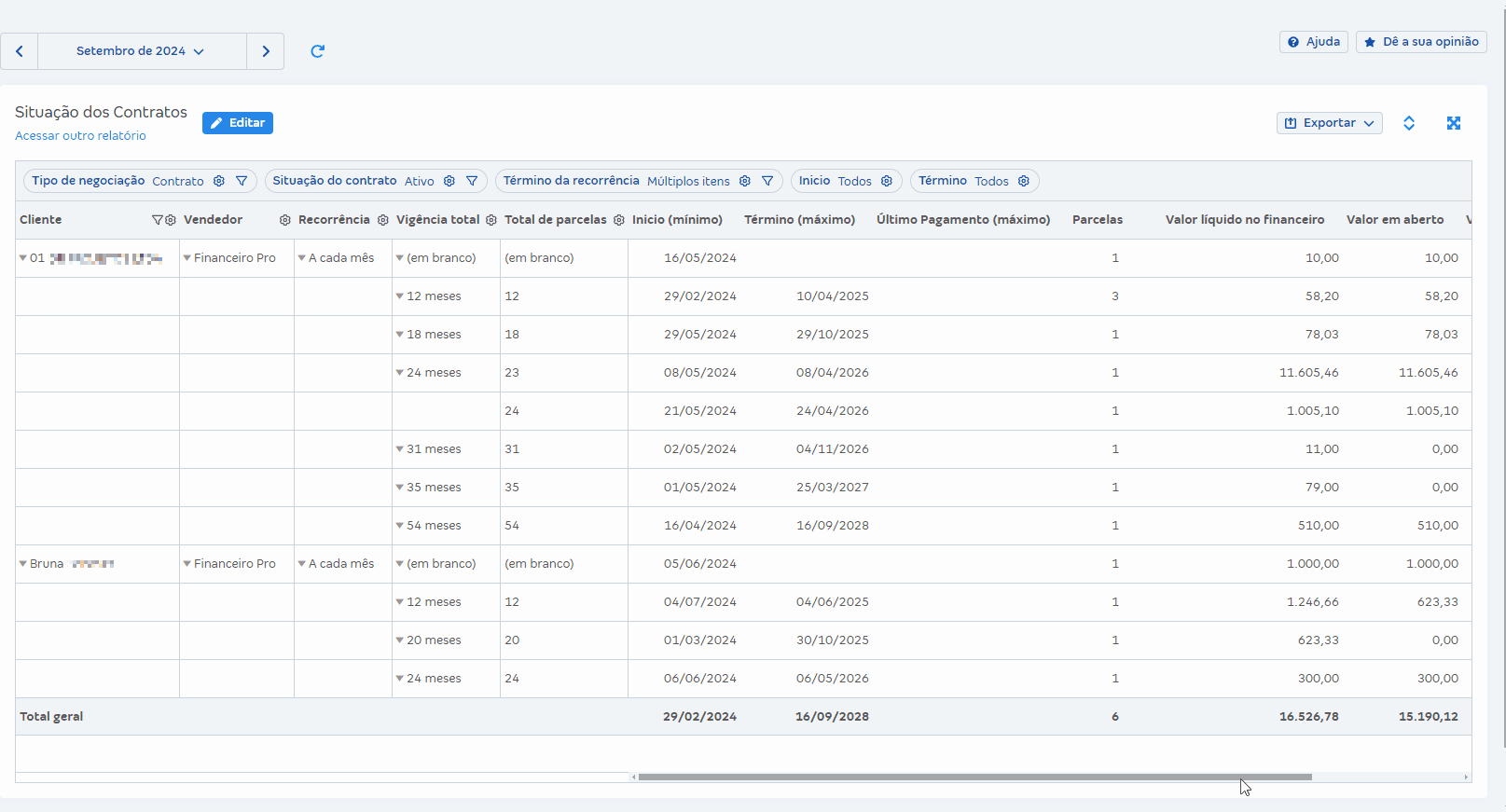Open the Setembro de 2024 month dropdown

point(141,51)
